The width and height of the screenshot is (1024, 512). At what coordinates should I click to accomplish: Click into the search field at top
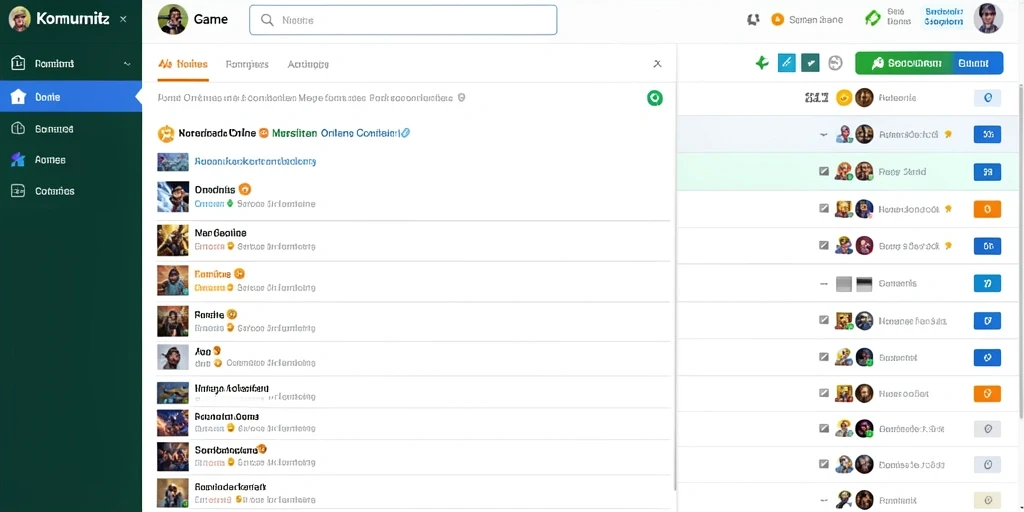(x=403, y=20)
